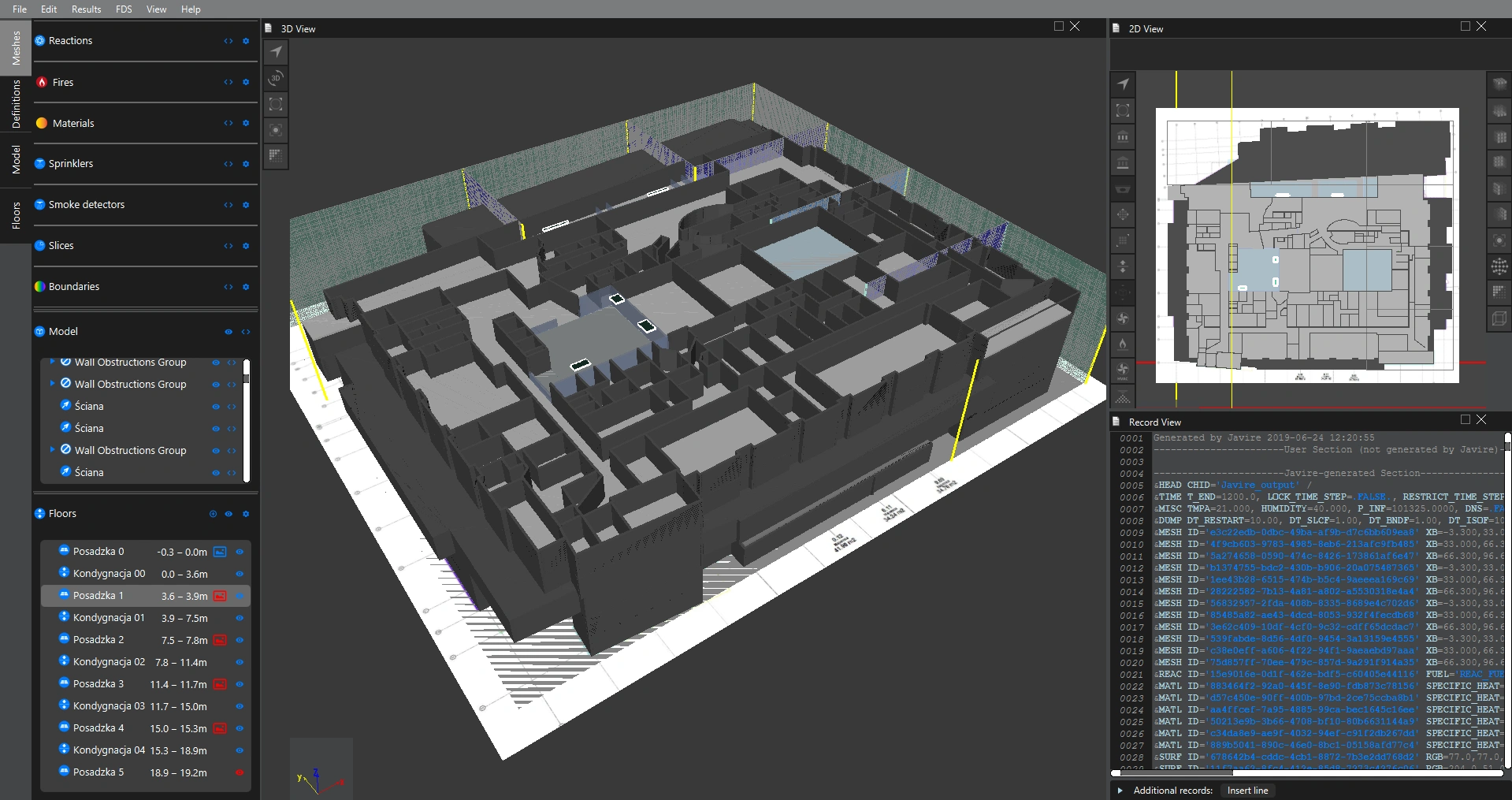Viewport: 1512px width, 800px height.
Task: Open settings gear for Sprinklers
Action: 246,164
